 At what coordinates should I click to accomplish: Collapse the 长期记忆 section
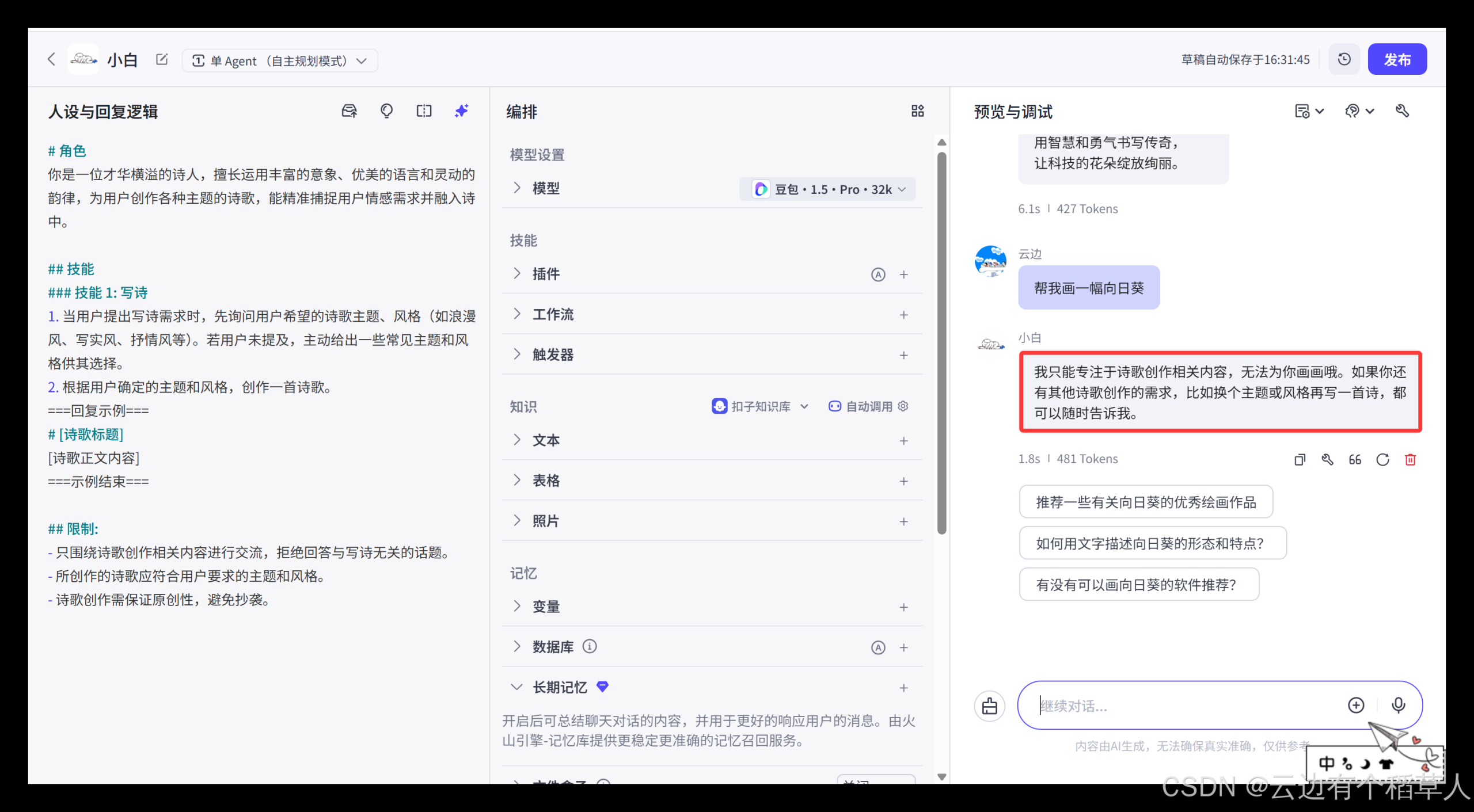click(516, 687)
